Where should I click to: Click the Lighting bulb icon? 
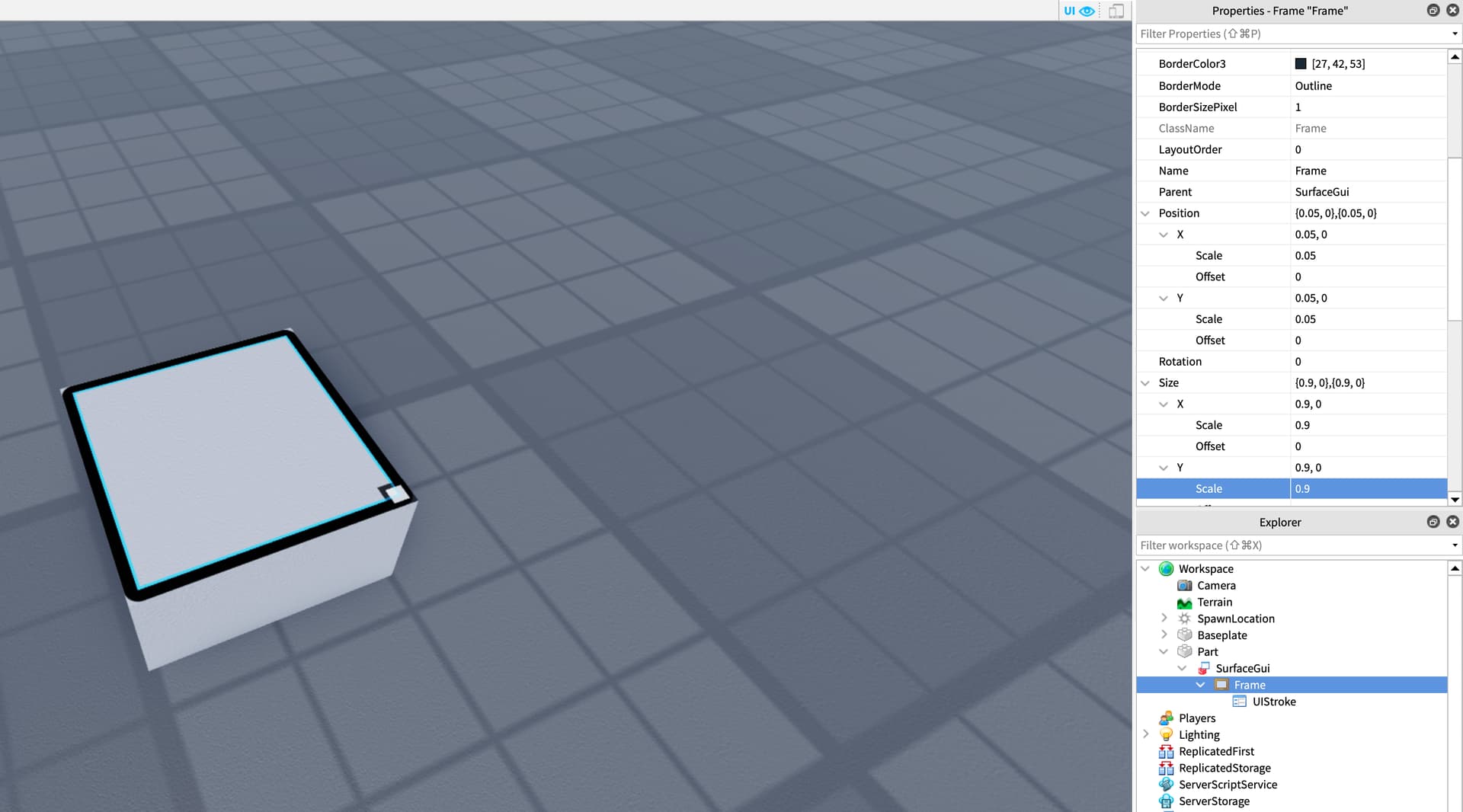(1166, 735)
